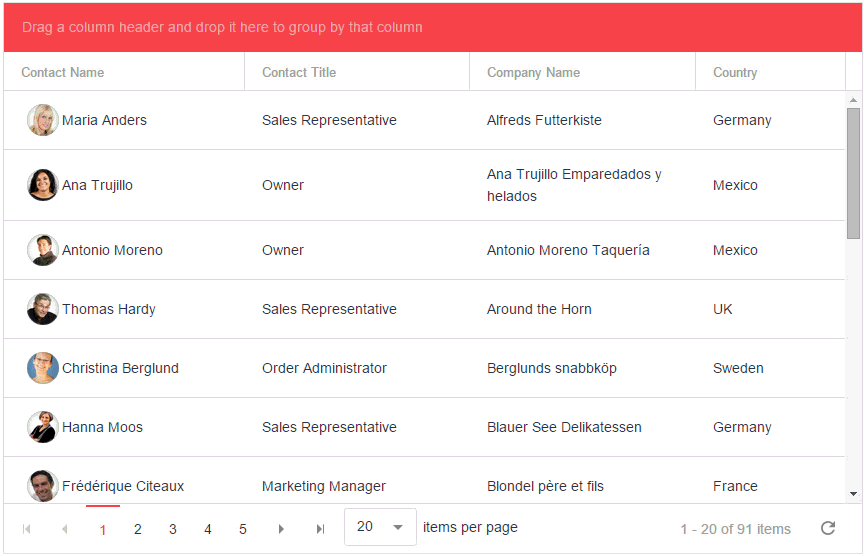Go to the previous page arrow
Image resolution: width=864 pixels, height=556 pixels.
tap(65, 529)
